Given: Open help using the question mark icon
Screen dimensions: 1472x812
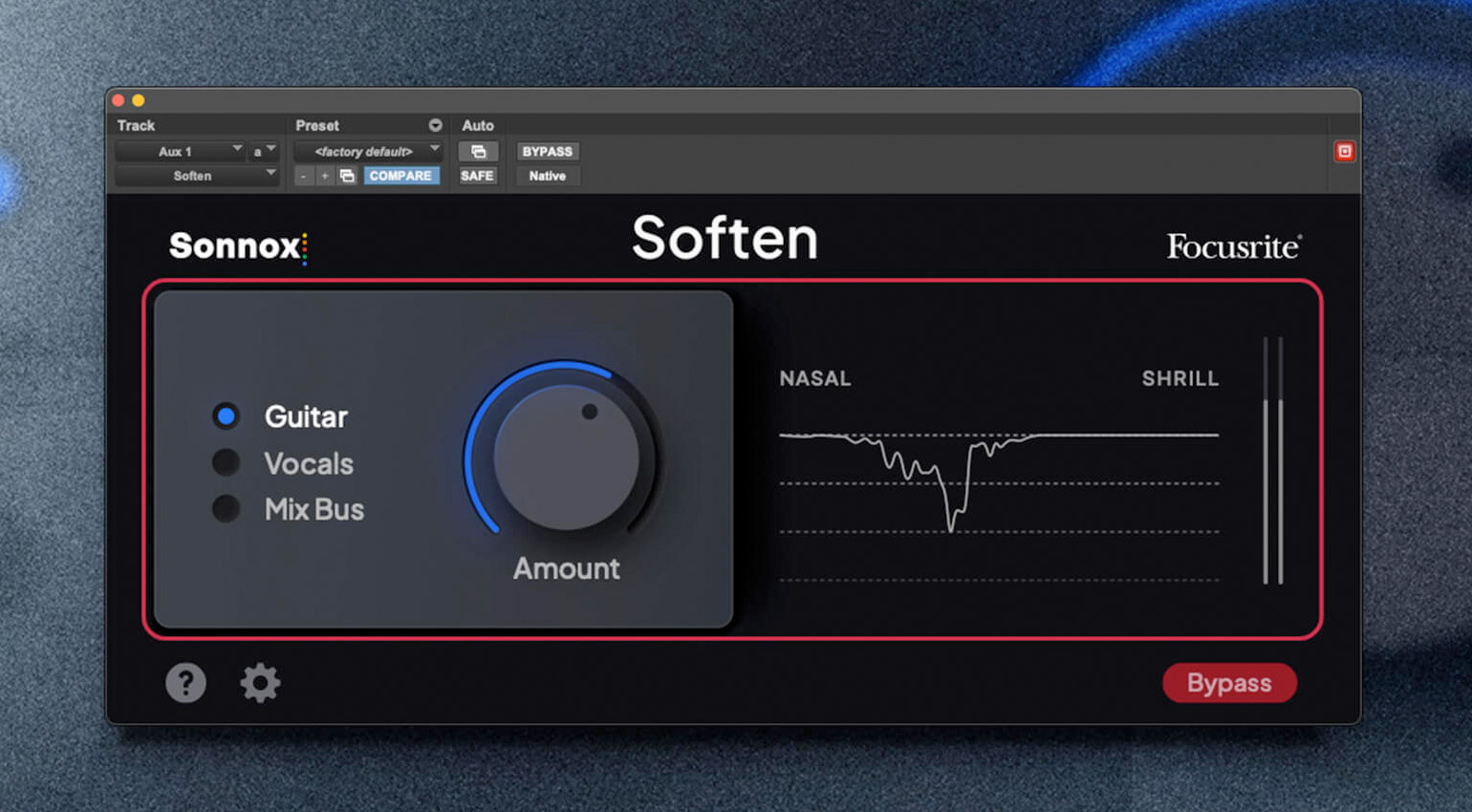Looking at the screenshot, I should tap(185, 683).
